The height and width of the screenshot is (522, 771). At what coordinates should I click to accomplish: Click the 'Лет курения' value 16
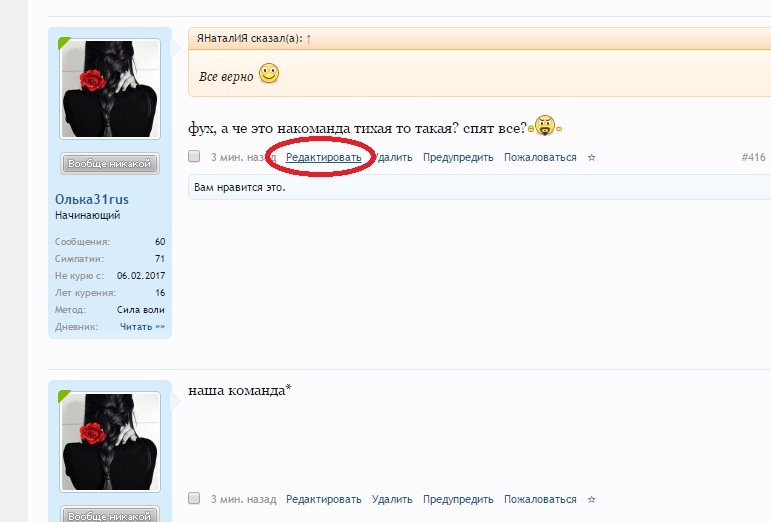[x=160, y=293]
